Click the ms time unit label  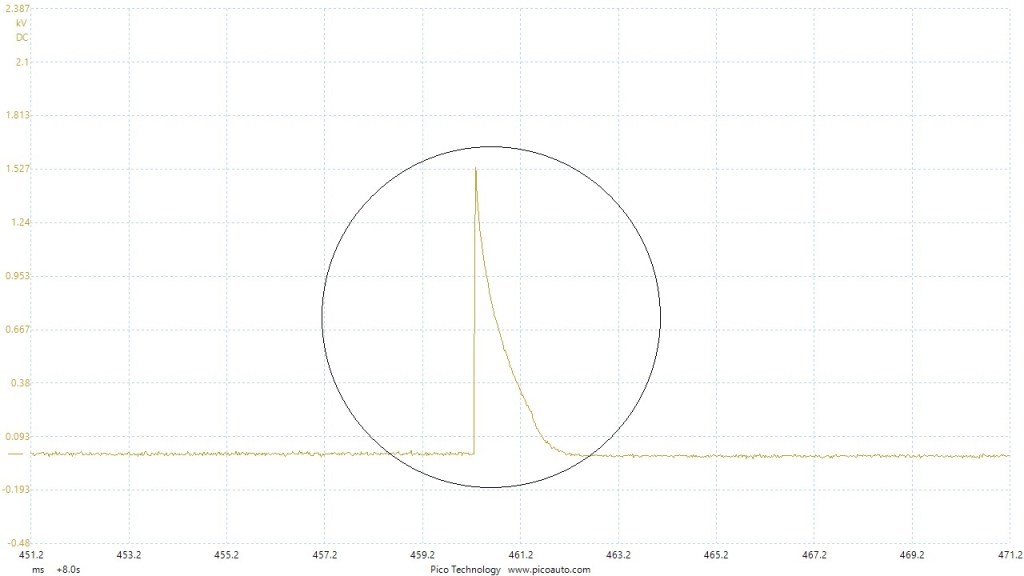point(37,570)
